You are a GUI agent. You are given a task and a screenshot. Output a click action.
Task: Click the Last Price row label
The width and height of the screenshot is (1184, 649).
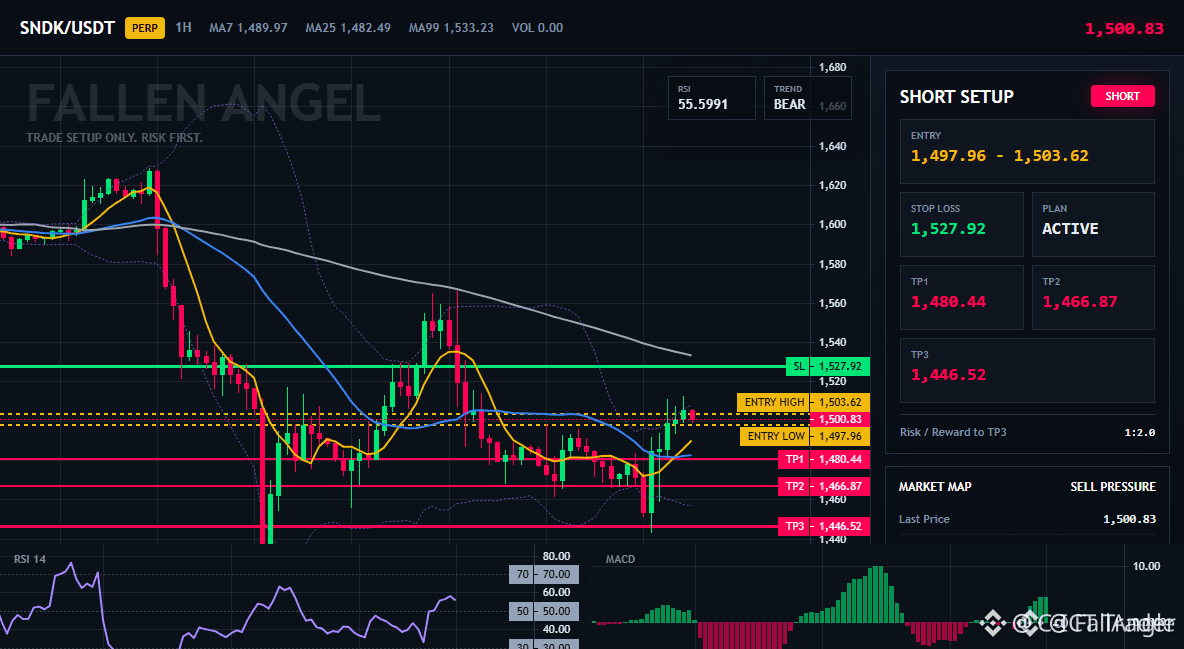(x=924, y=519)
